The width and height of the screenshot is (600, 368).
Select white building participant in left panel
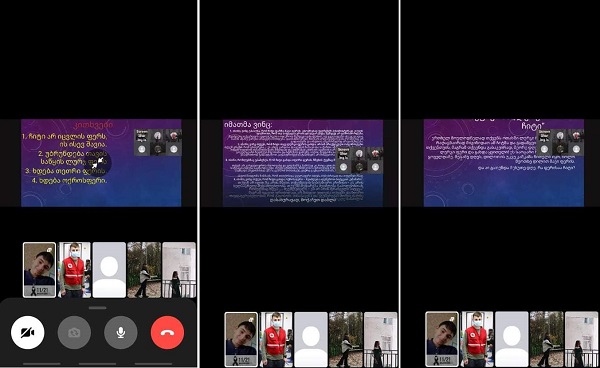(179, 270)
